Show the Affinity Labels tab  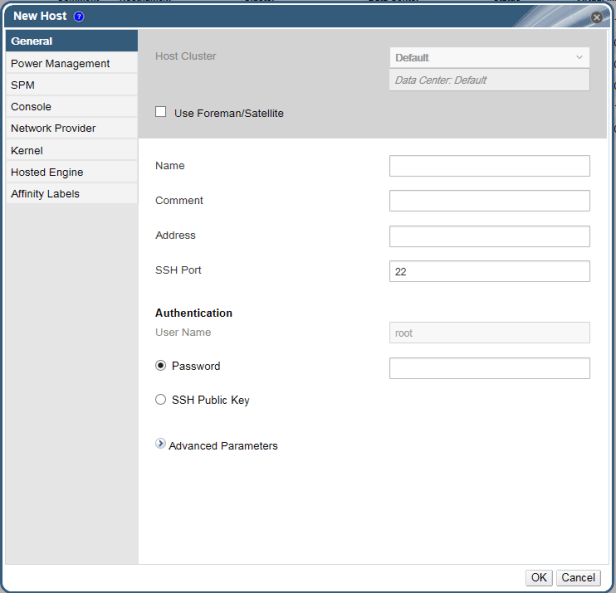coord(71,194)
